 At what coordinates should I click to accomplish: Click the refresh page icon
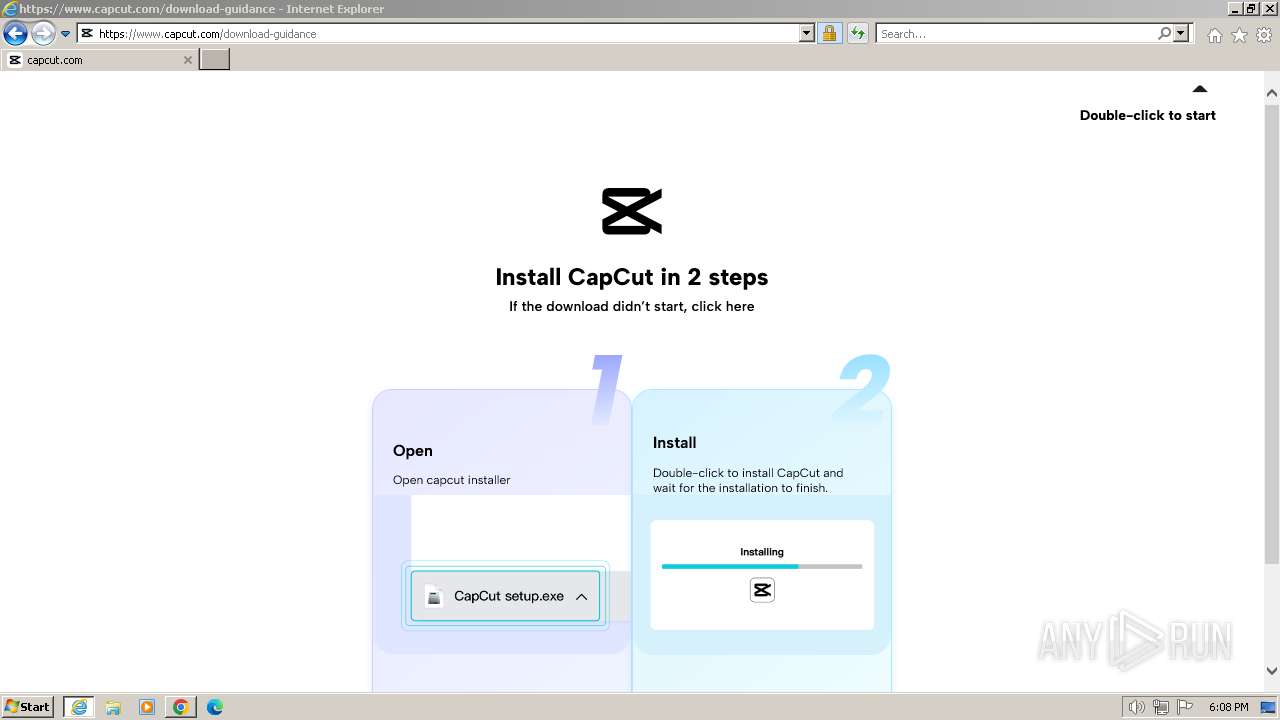(858, 34)
